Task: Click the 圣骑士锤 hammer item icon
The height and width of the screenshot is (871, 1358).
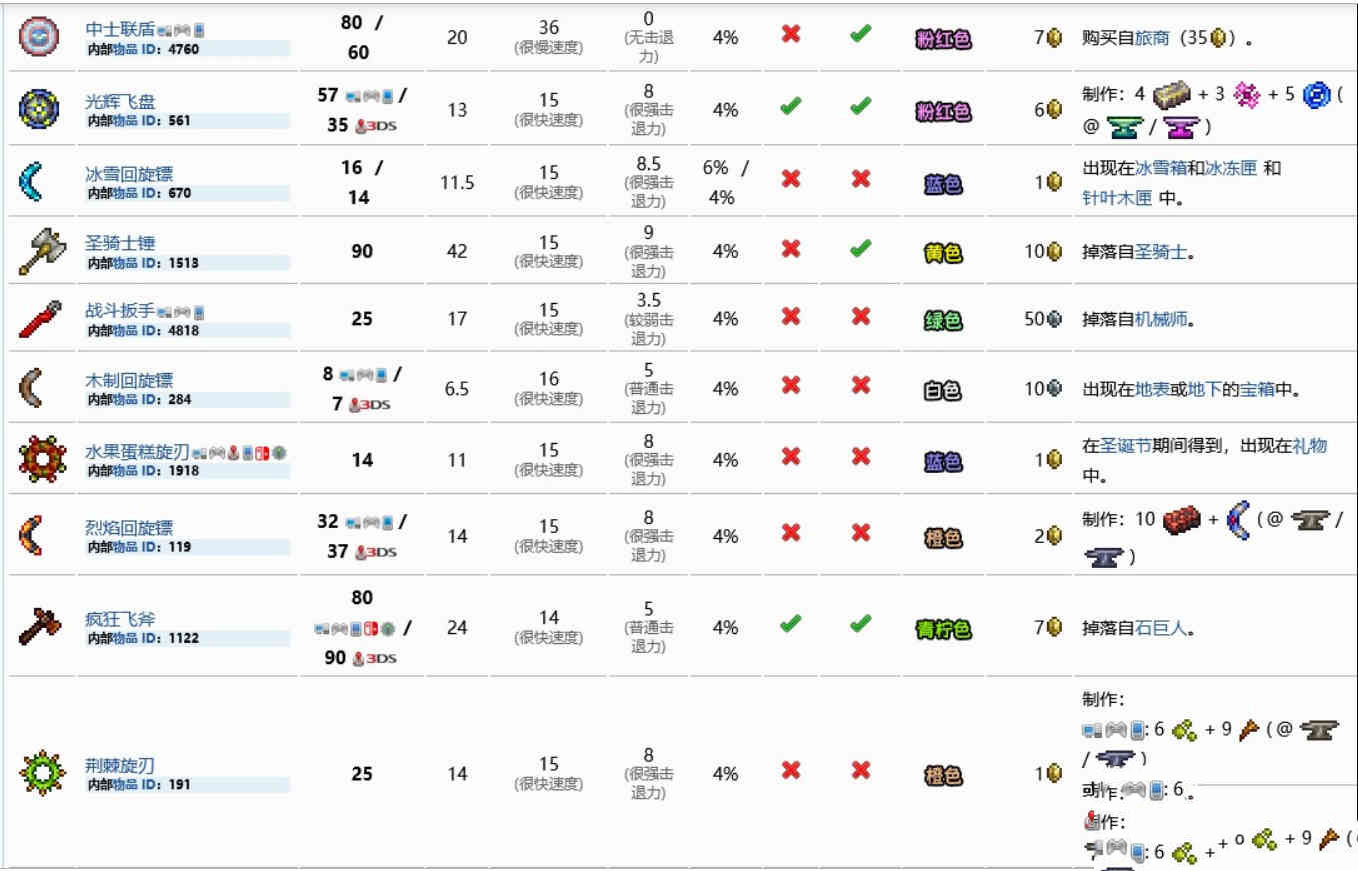Action: (x=41, y=251)
